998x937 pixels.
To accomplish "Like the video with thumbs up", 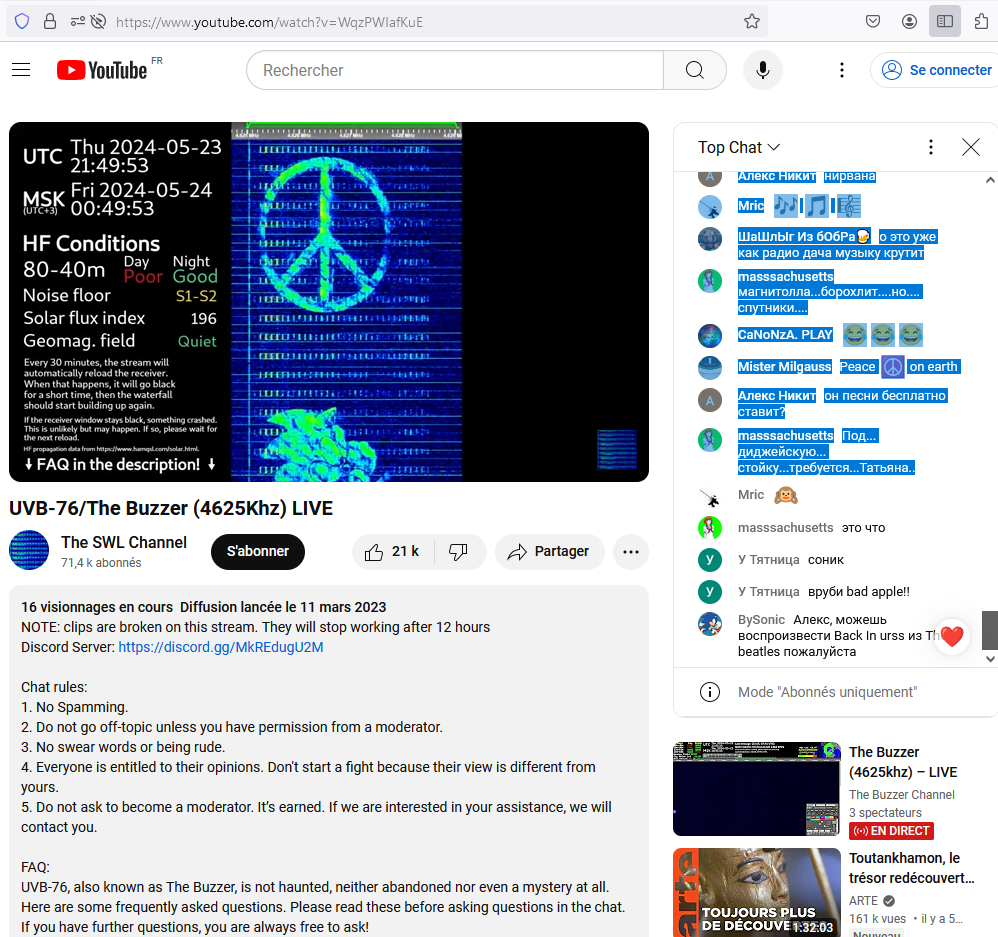I will point(392,551).
